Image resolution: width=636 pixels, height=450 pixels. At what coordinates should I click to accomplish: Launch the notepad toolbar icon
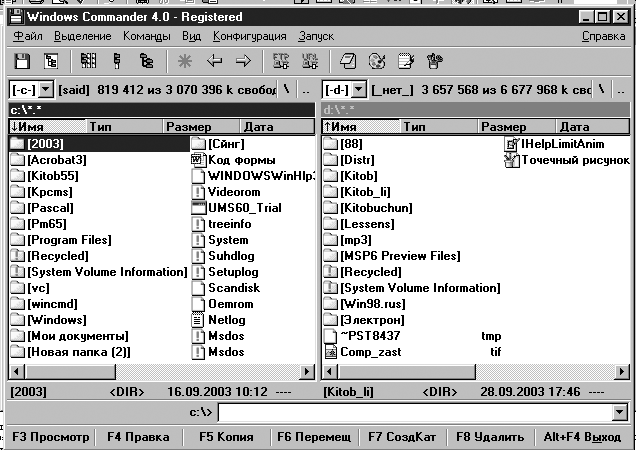(348, 61)
